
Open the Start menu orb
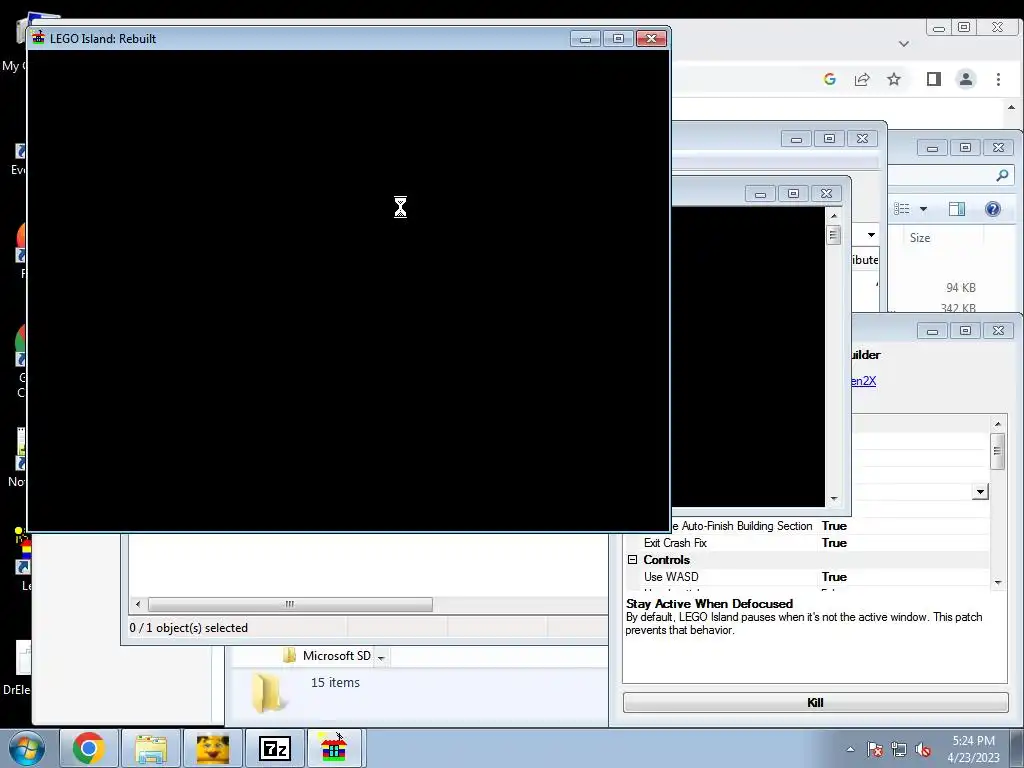tap(26, 748)
